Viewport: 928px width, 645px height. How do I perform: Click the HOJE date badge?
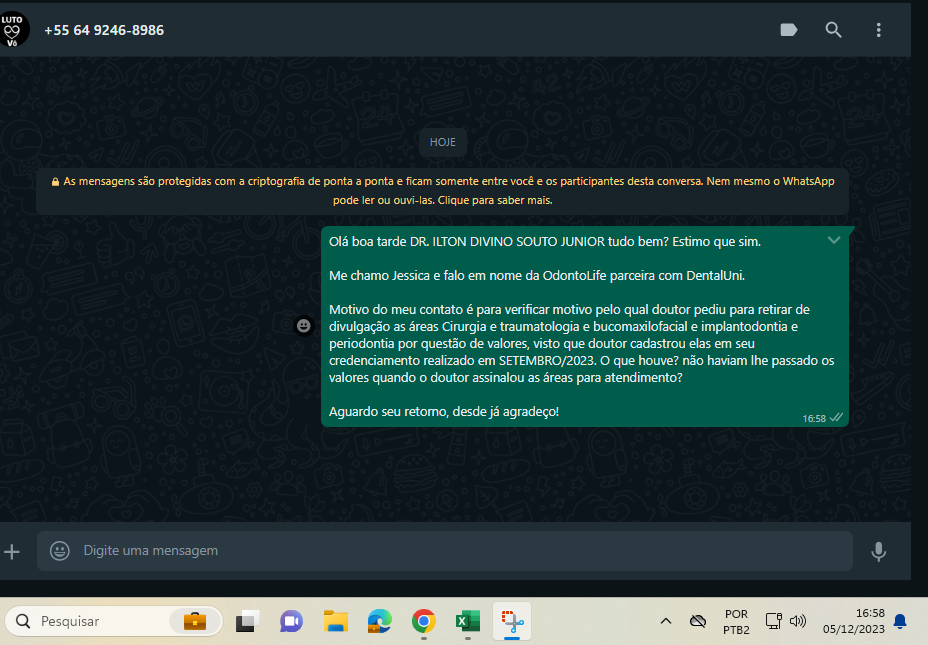(443, 142)
